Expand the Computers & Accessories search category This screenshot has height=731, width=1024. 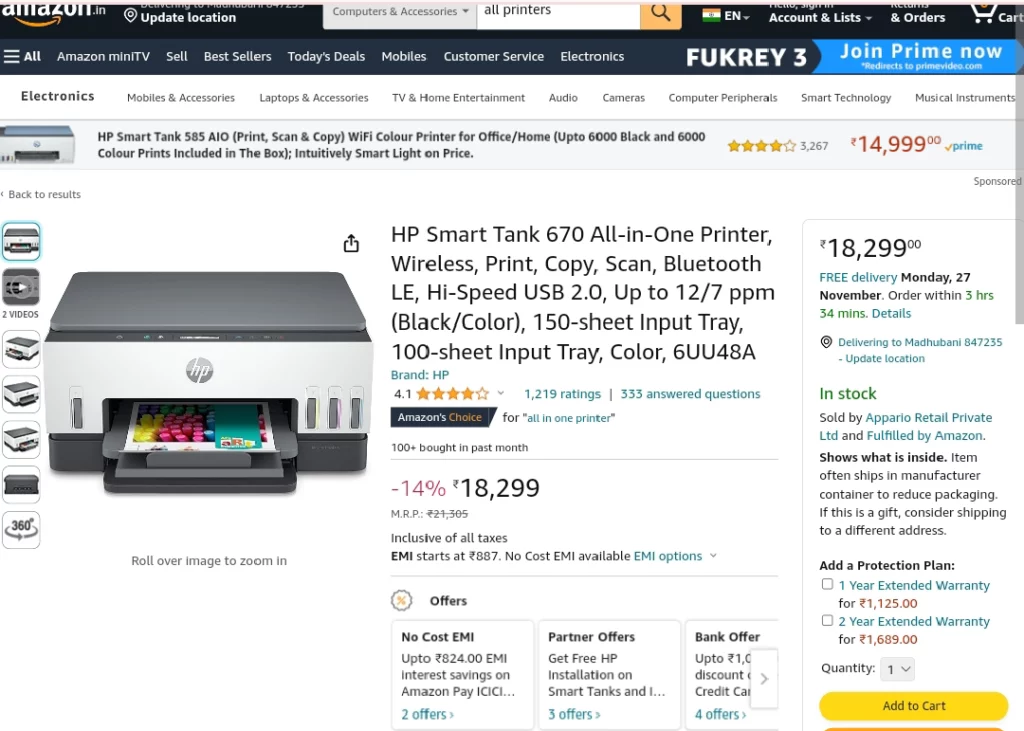pyautogui.click(x=400, y=13)
